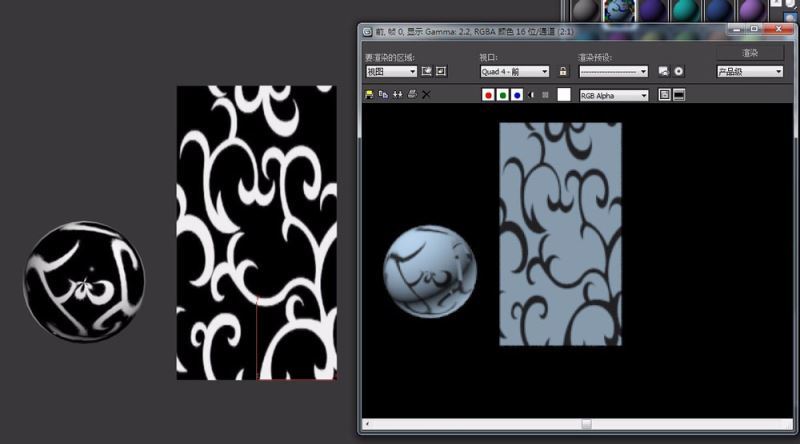Clear the rendered frame with the X icon
Screen dimensions: 800x444
426,95
